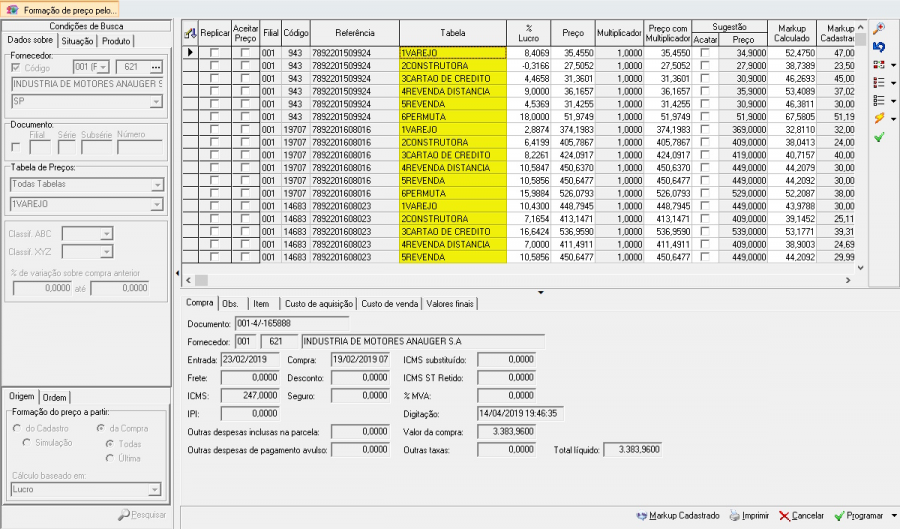900x529 pixels.
Task: Click the blue undo arrow icon
Action: pyautogui.click(x=878, y=46)
